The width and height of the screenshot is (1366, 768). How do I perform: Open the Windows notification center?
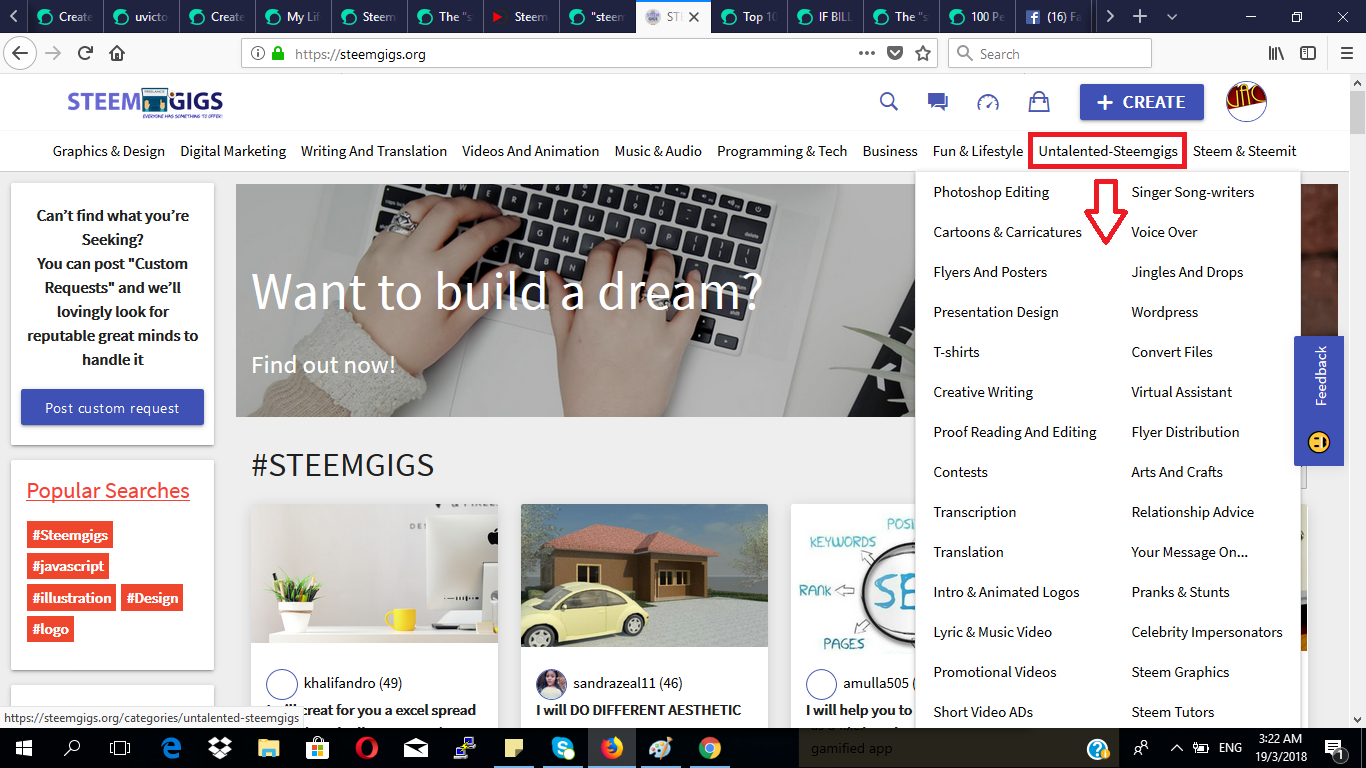[x=1334, y=747]
